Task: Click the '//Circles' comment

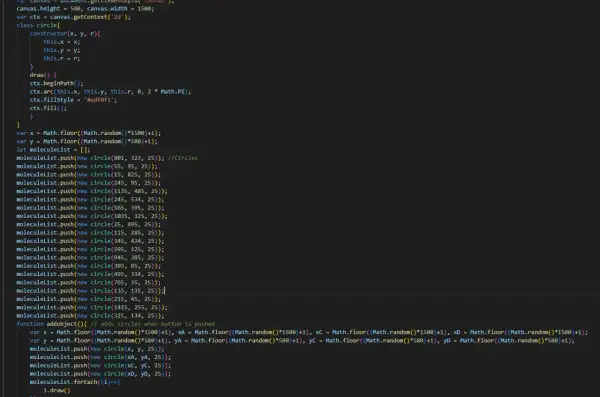Action: click(x=183, y=158)
